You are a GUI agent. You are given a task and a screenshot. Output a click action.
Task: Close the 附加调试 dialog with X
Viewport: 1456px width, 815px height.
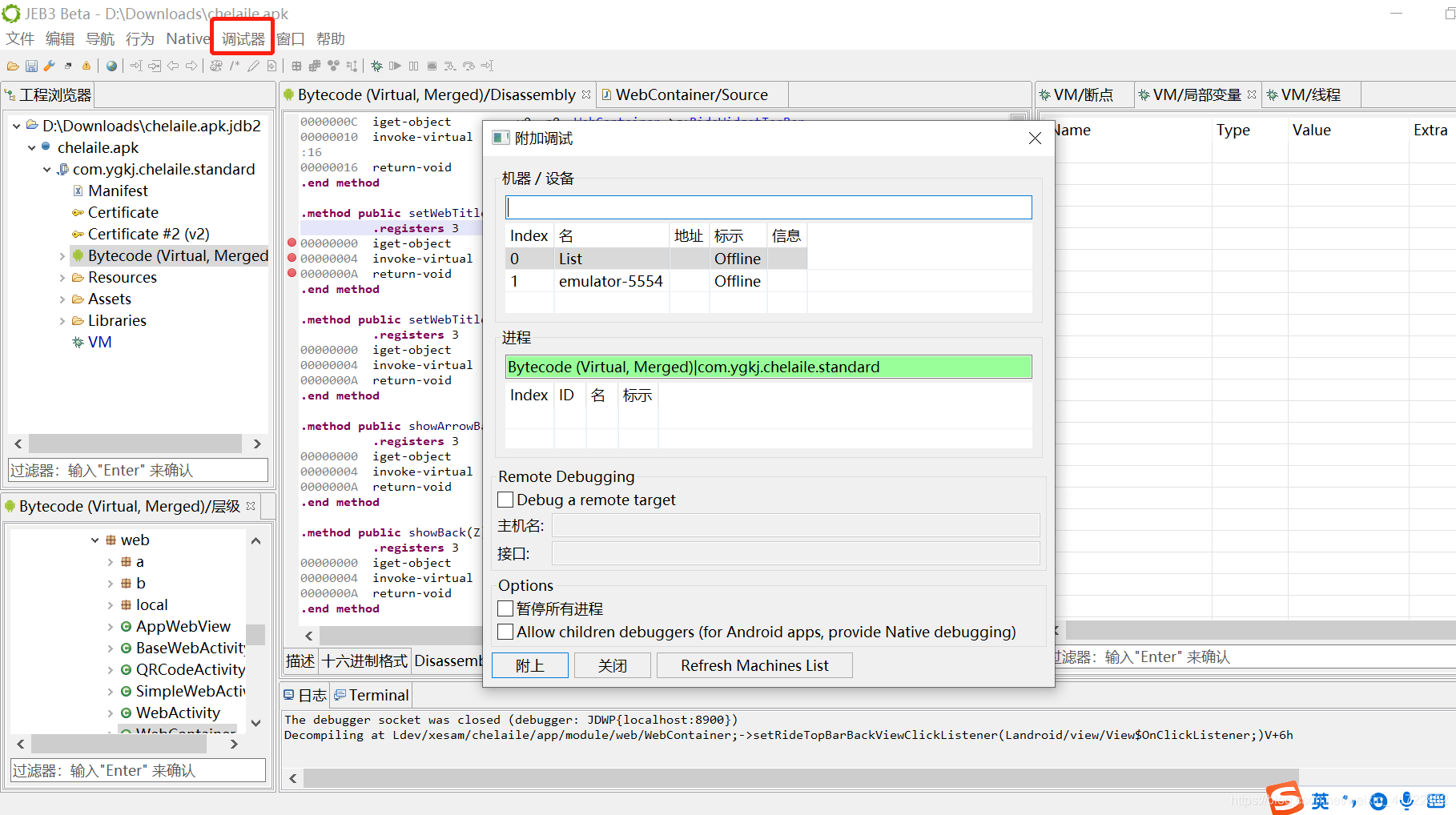(1035, 139)
